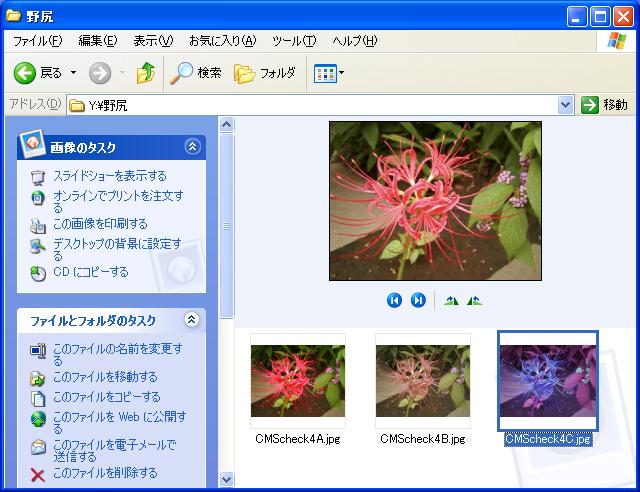This screenshot has height=492, width=640.
Task: Click folder icon in title bar
Action: click(x=13, y=16)
